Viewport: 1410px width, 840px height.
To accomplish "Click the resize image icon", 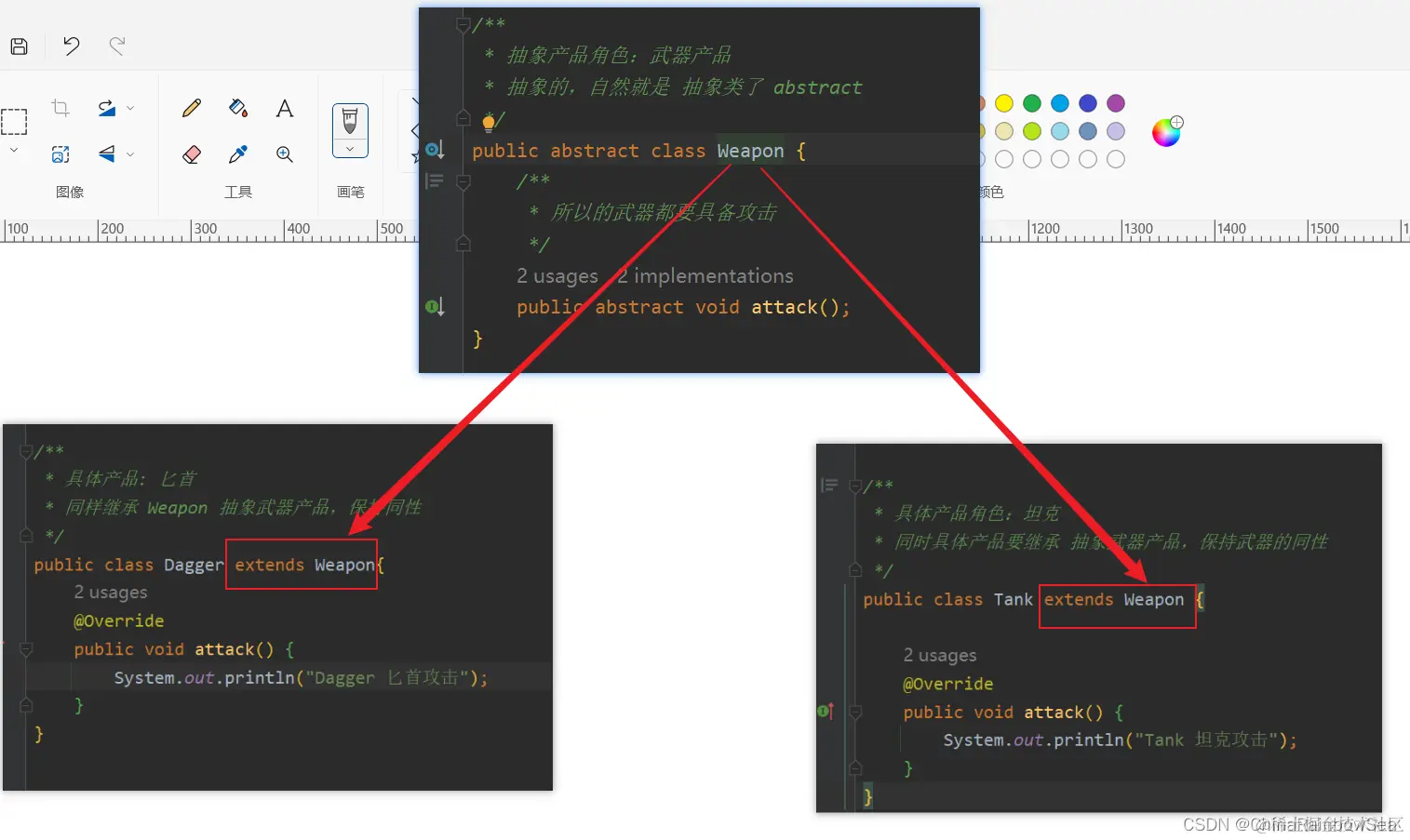I will point(60,154).
